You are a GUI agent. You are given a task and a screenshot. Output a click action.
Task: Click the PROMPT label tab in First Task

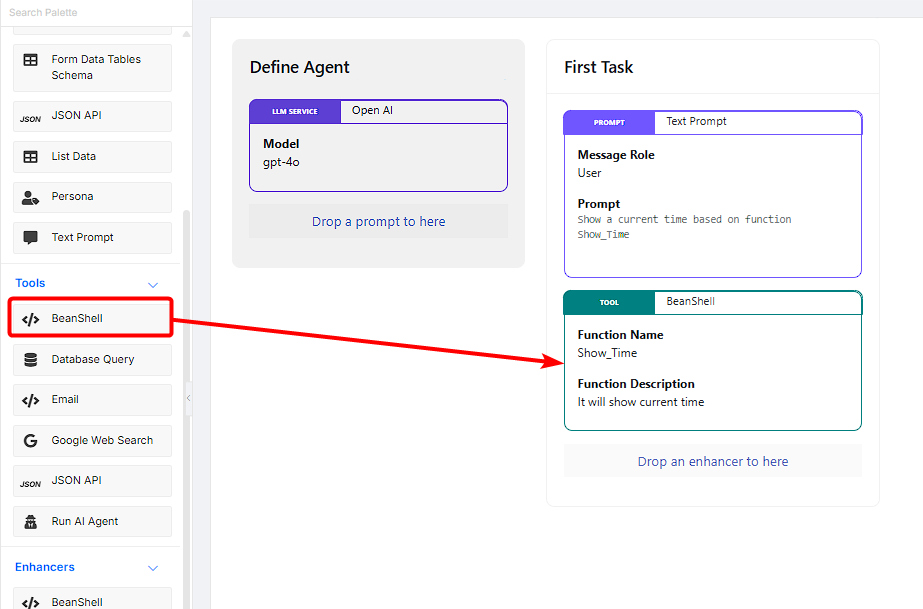(x=609, y=122)
